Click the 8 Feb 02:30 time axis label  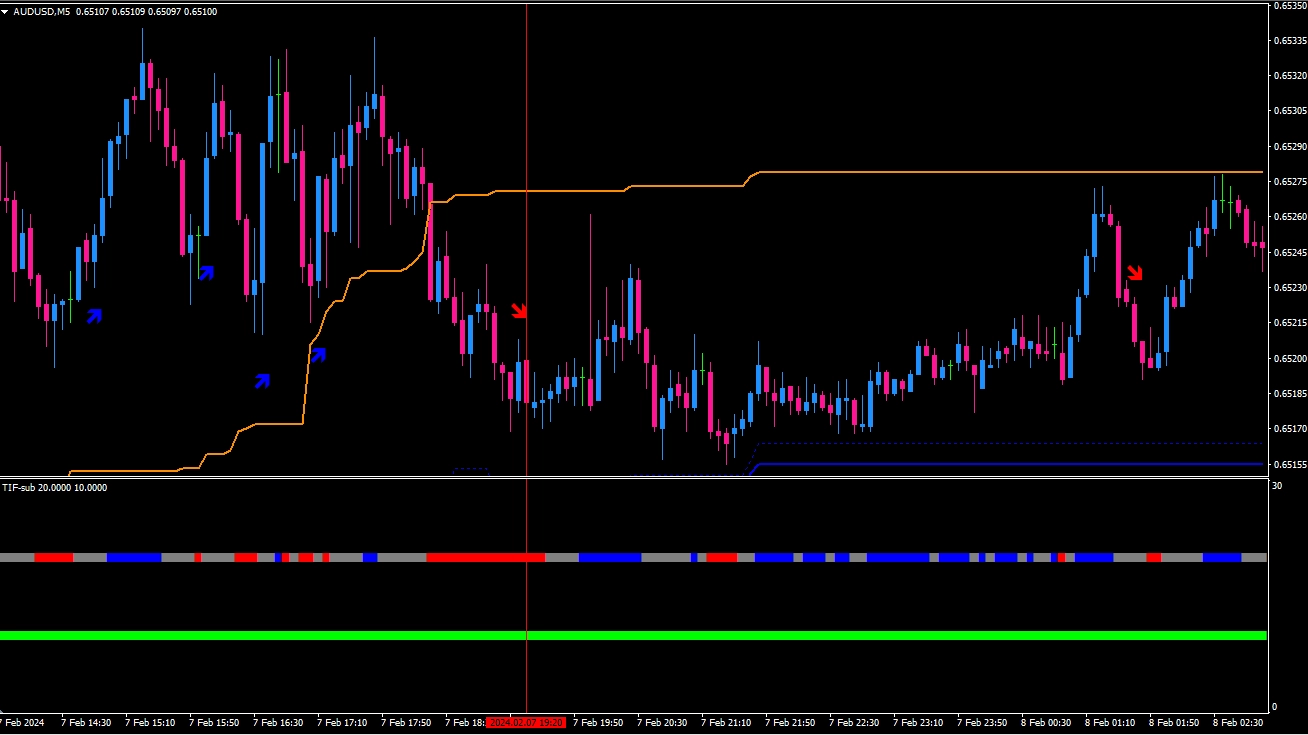[1238, 722]
